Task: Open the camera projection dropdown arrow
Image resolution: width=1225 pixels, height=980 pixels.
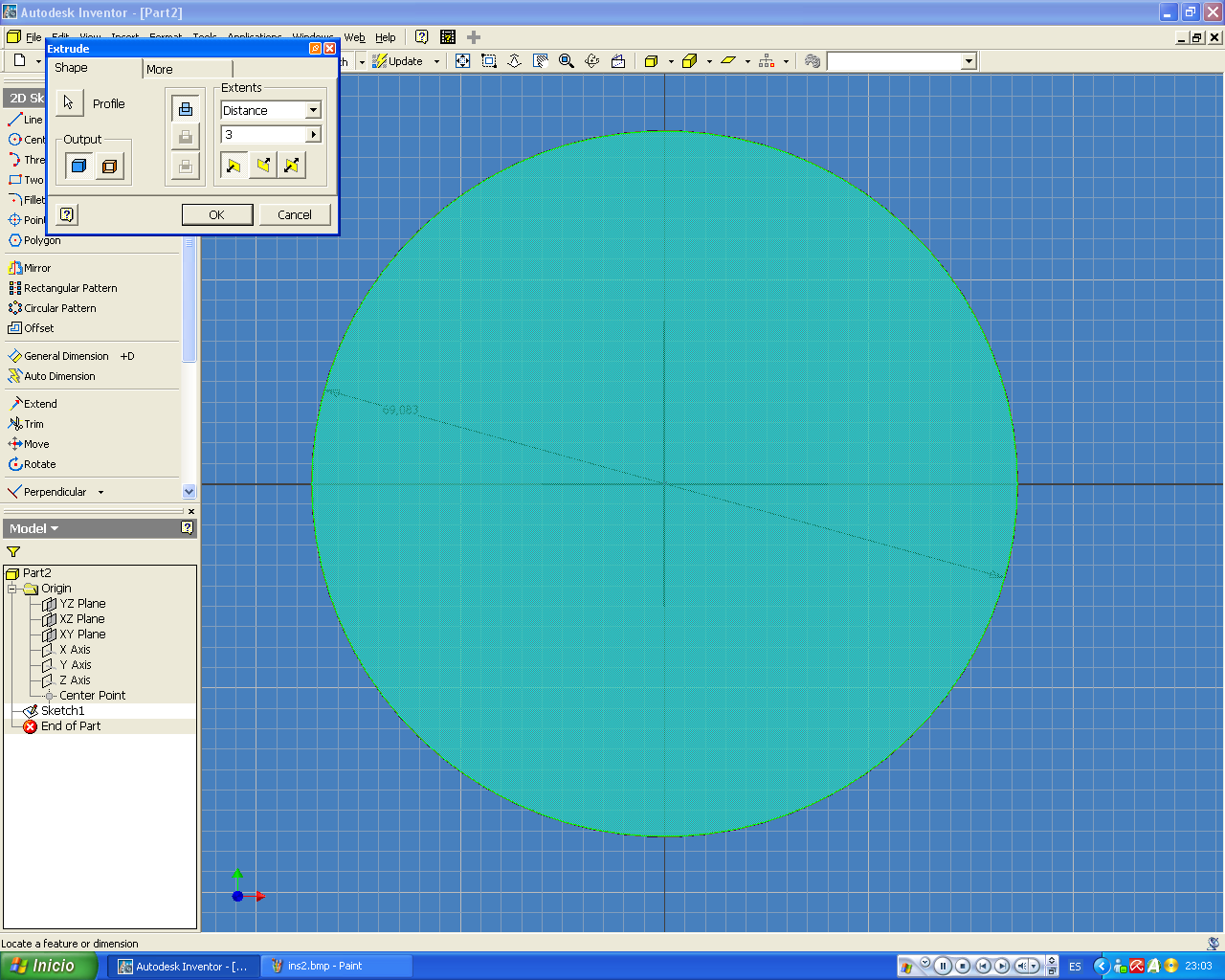Action: [709, 61]
